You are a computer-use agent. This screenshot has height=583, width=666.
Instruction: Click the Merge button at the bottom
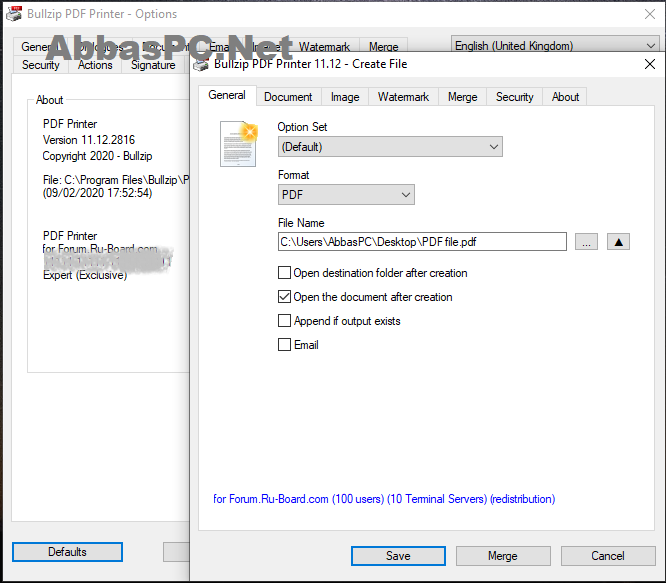503,556
